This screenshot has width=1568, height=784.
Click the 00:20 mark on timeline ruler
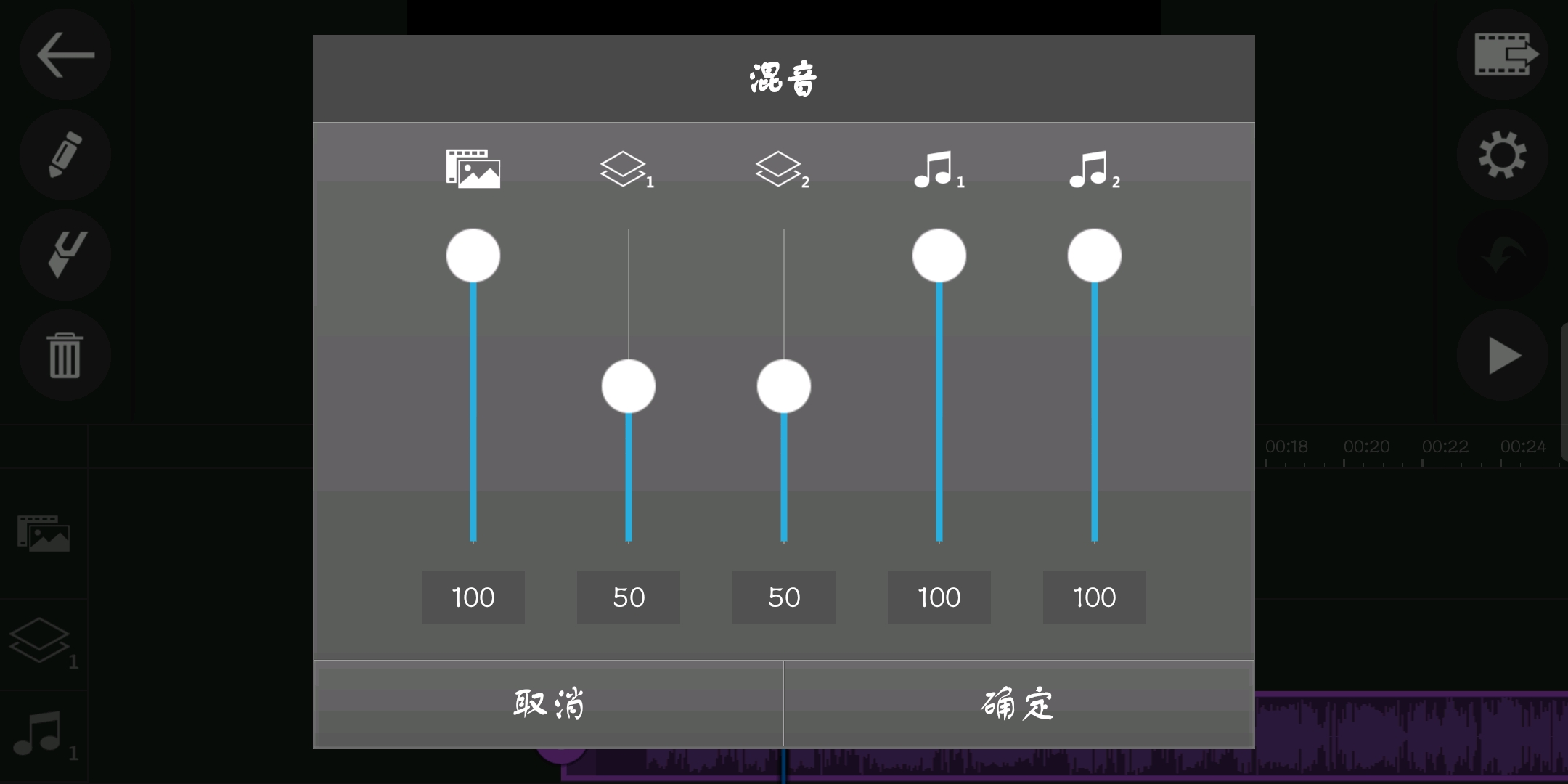pyautogui.click(x=1366, y=446)
